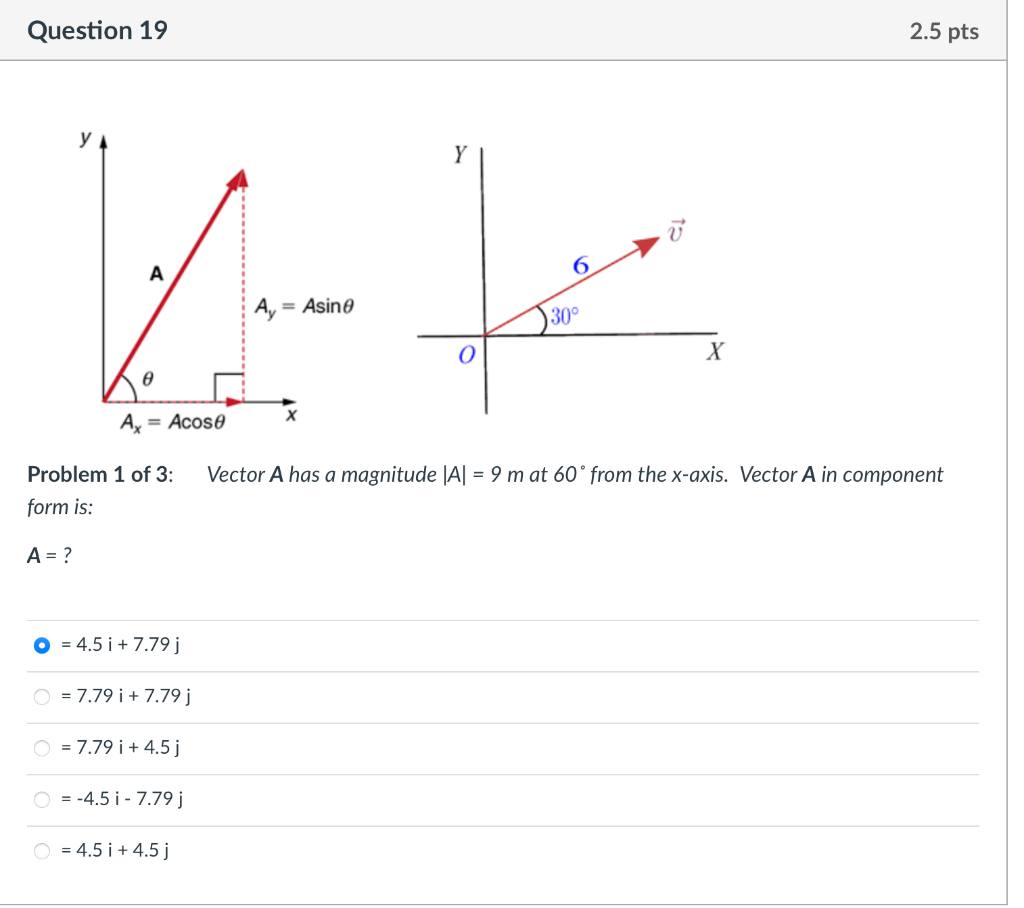Click the 'Question 19' heading
Screen dimensions: 1024x908
(97, 31)
